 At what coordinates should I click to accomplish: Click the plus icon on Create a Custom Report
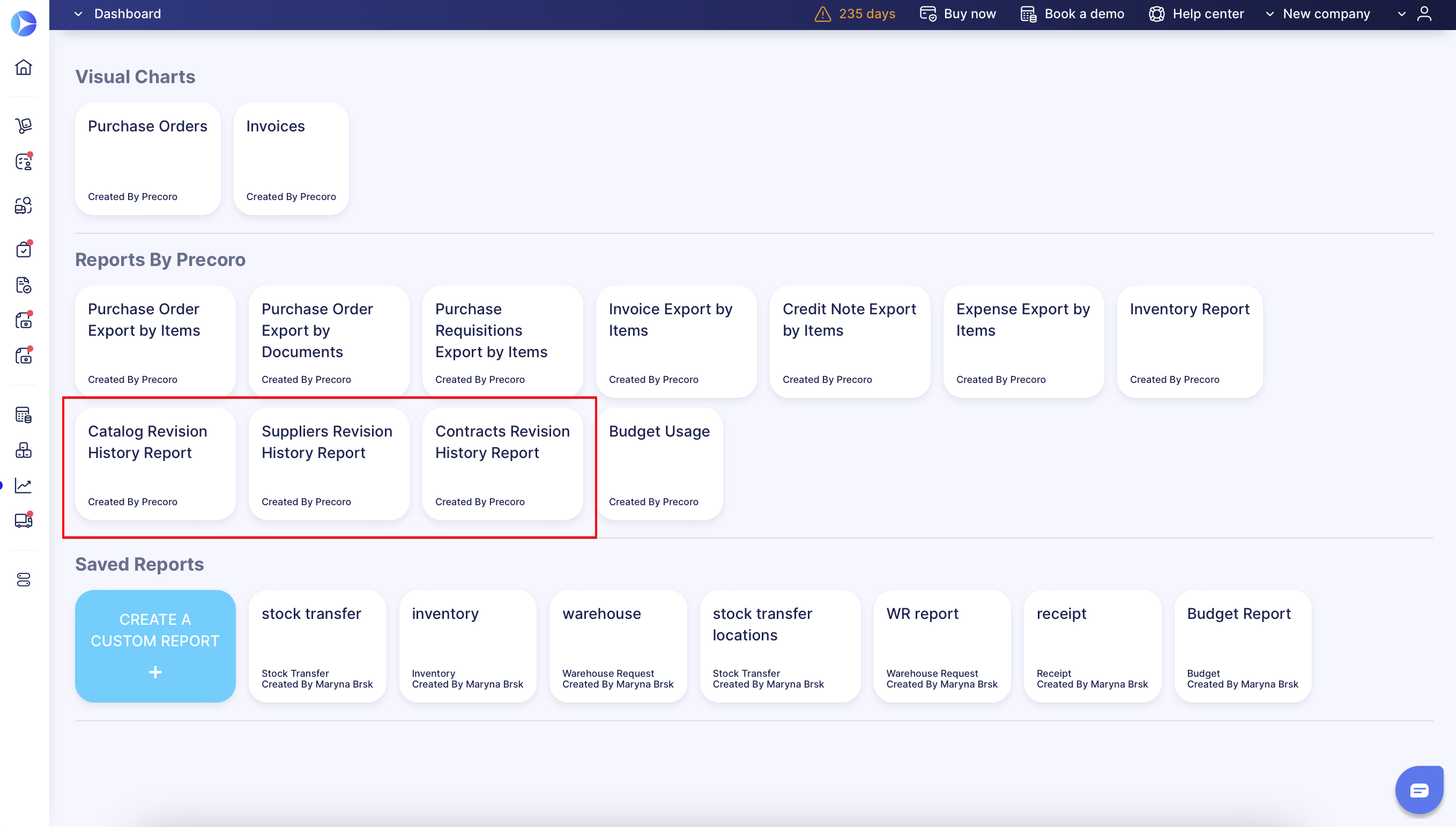[155, 673]
